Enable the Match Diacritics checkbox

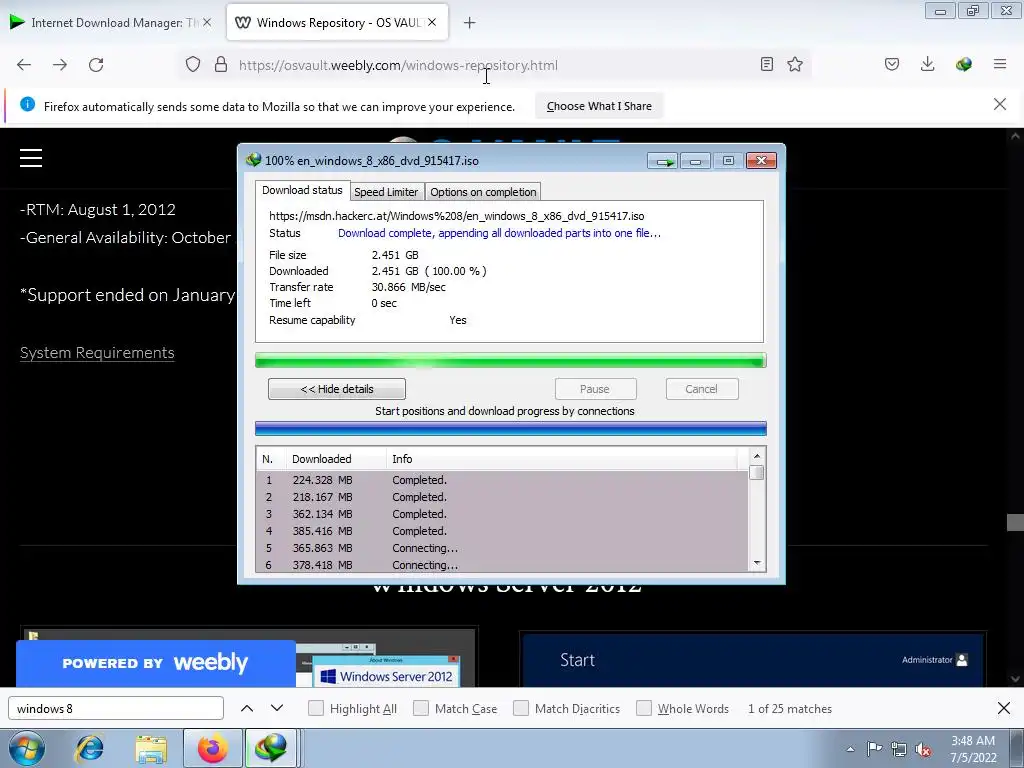521,708
